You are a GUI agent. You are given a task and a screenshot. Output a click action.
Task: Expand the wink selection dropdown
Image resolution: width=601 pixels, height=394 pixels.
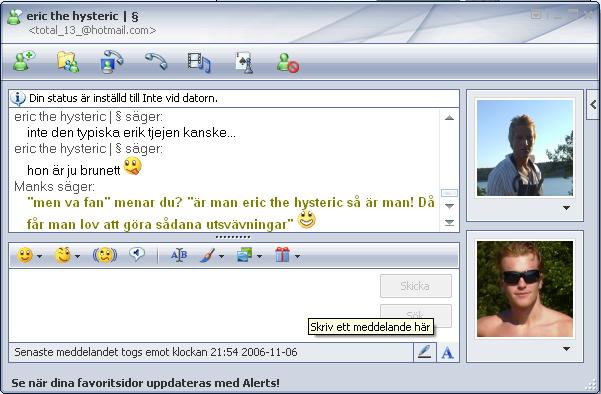(77, 256)
